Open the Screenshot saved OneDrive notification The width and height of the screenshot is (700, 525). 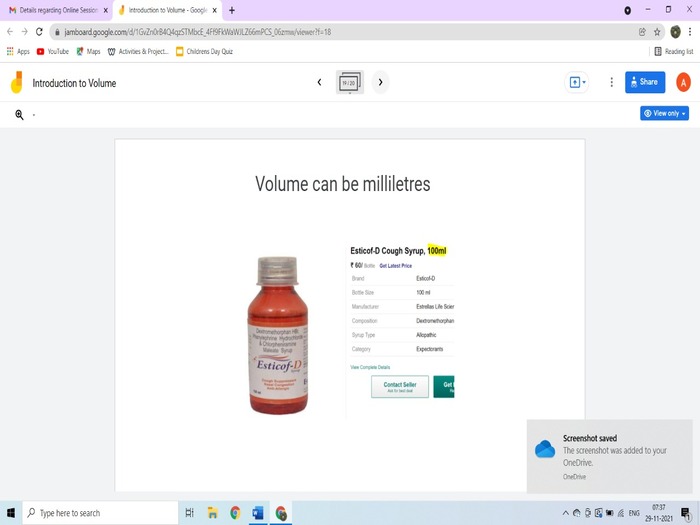click(609, 456)
